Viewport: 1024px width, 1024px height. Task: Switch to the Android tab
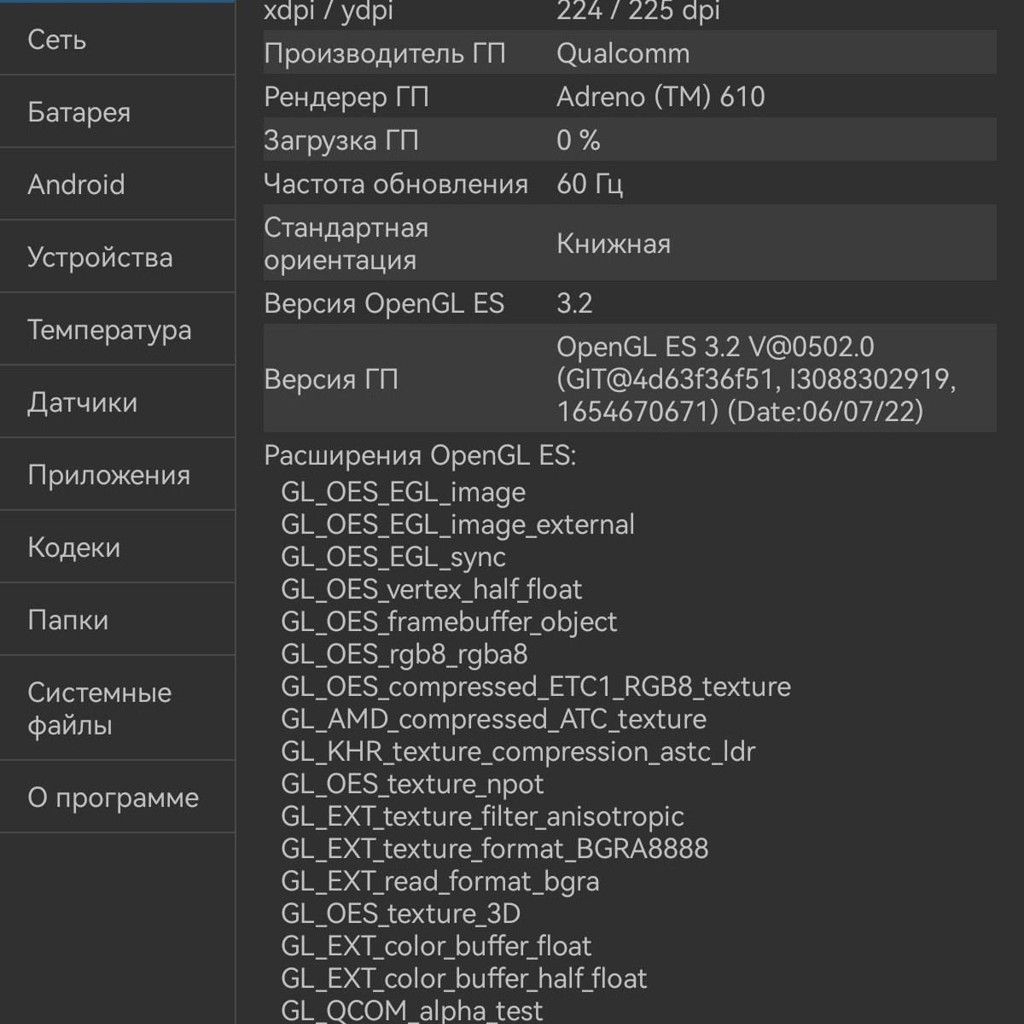[x=118, y=184]
